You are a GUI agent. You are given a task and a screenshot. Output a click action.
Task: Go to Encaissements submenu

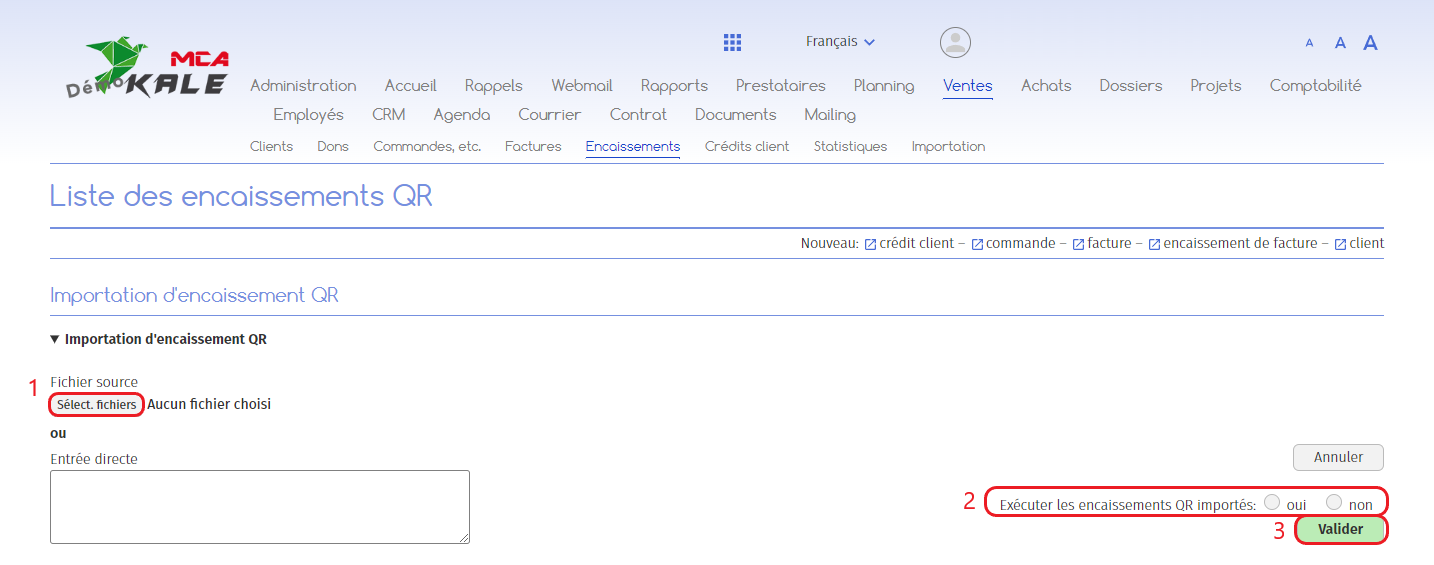click(x=633, y=146)
